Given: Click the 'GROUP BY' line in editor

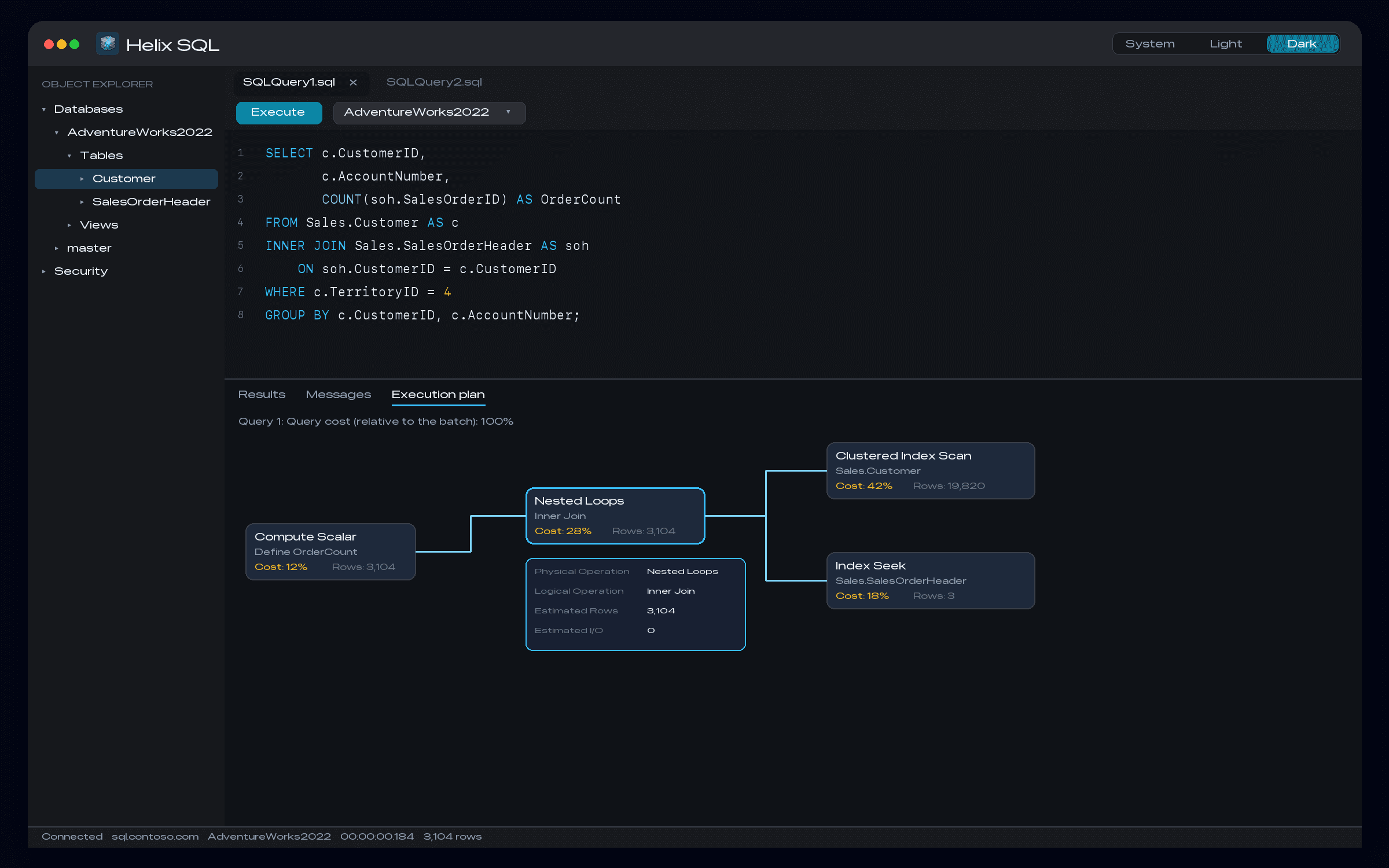Looking at the screenshot, I should [422, 315].
